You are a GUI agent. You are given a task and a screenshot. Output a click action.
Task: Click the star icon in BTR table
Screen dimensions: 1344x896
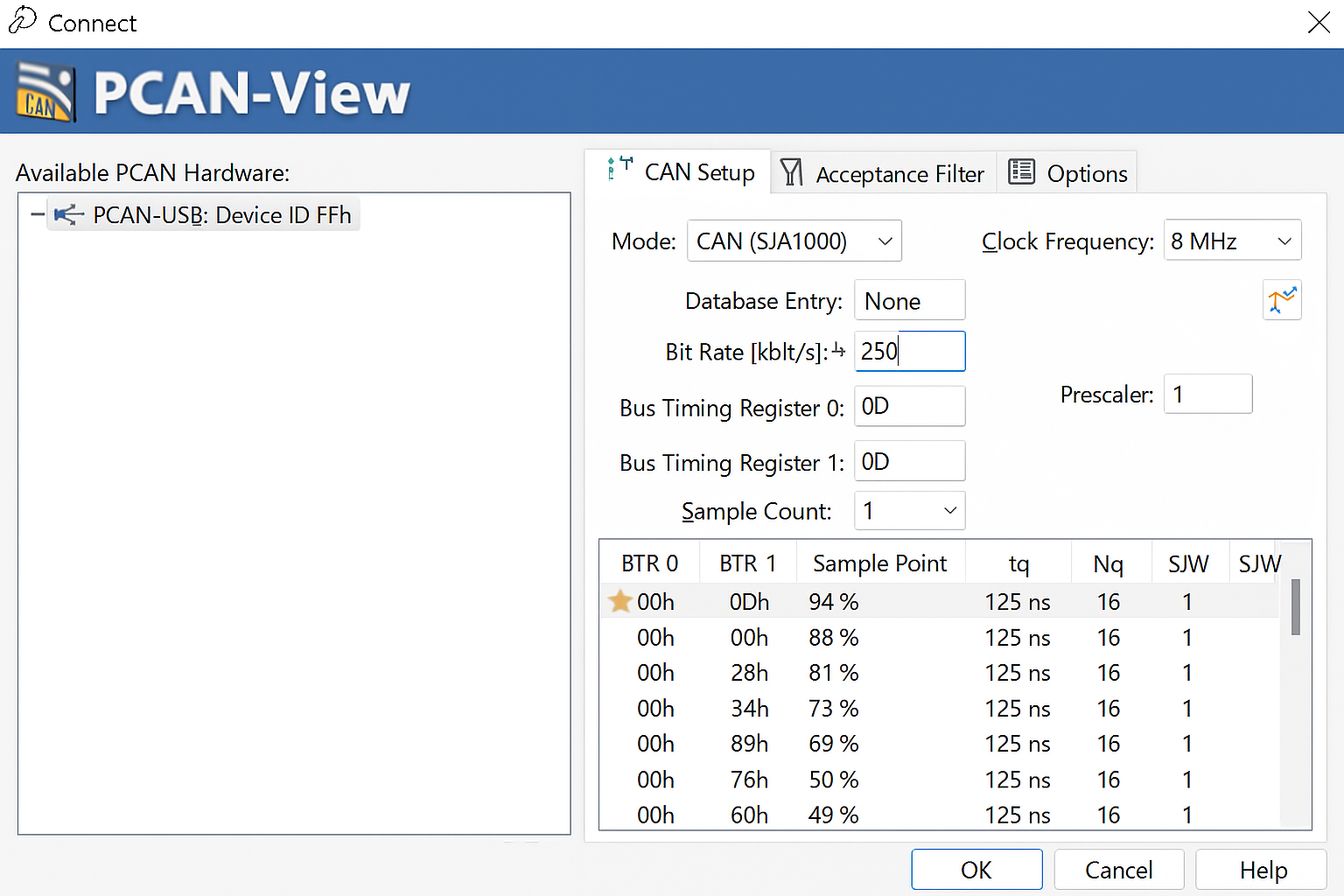620,601
